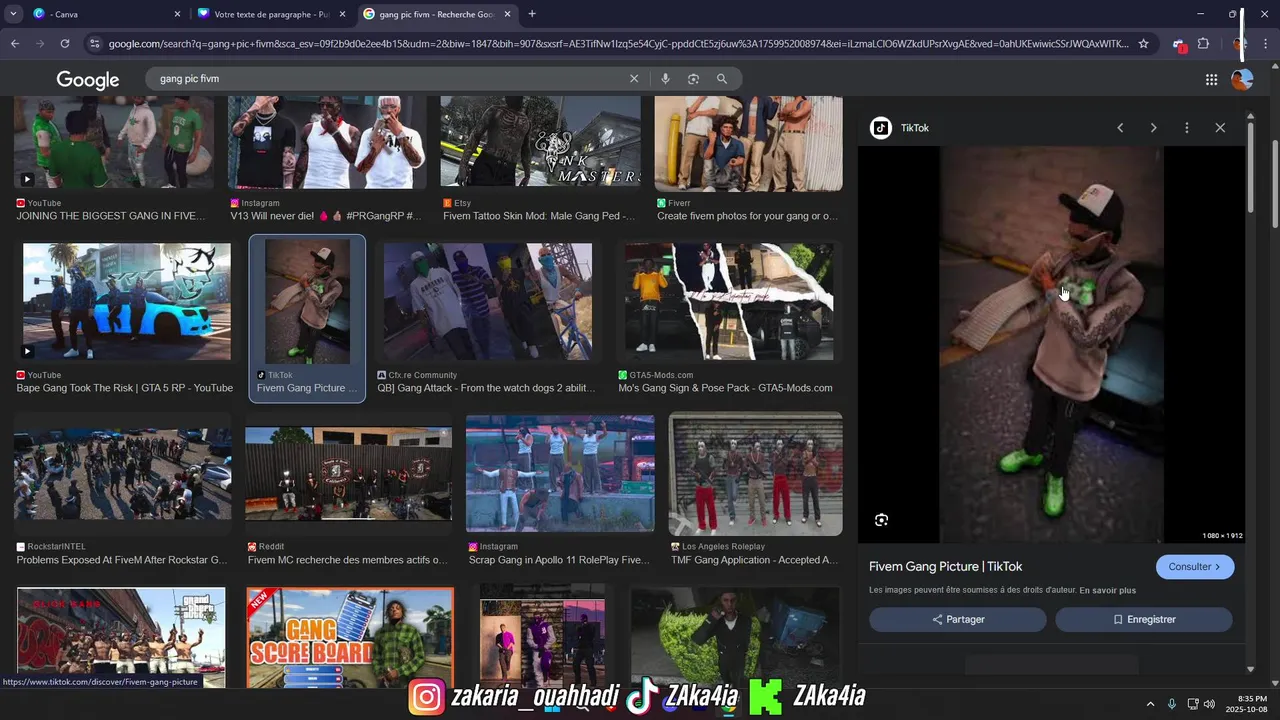Select the gang pic fivm search tab
This screenshot has height=720, width=1280.
coord(437,14)
